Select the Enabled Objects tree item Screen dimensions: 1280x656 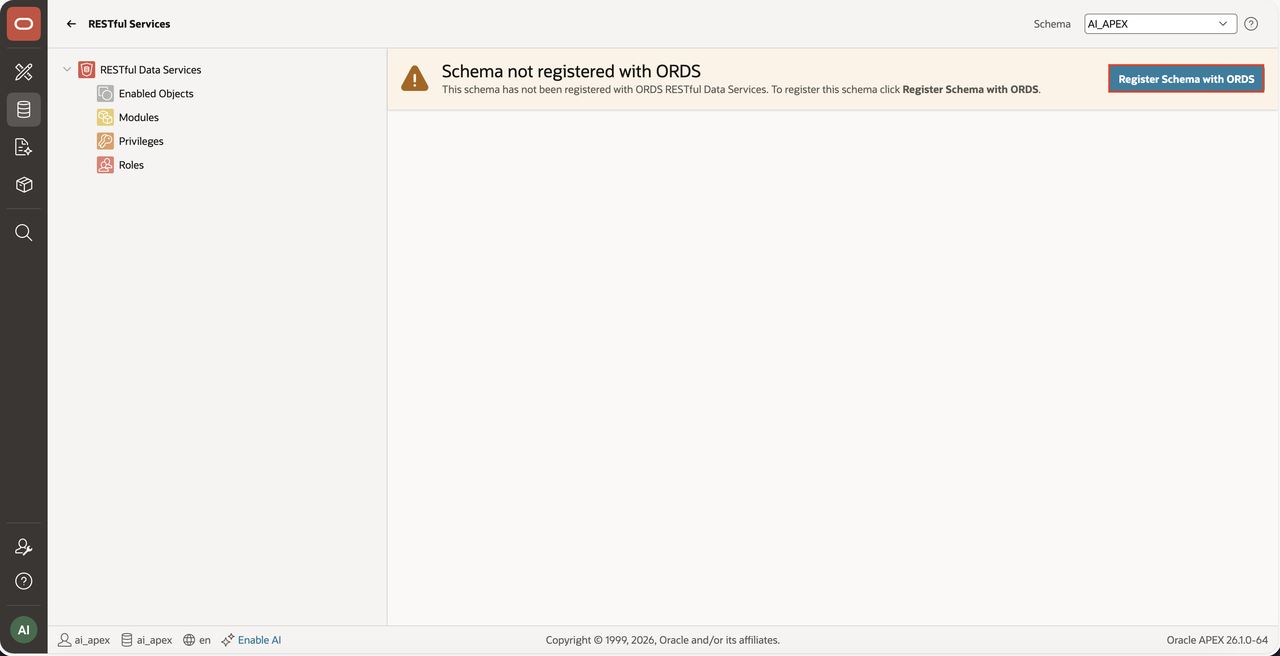pyautogui.click(x=156, y=94)
